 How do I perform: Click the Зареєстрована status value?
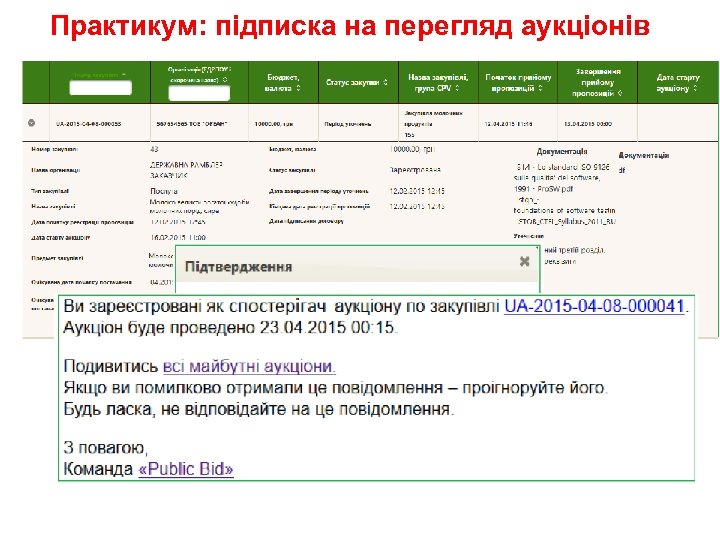[x=415, y=170]
